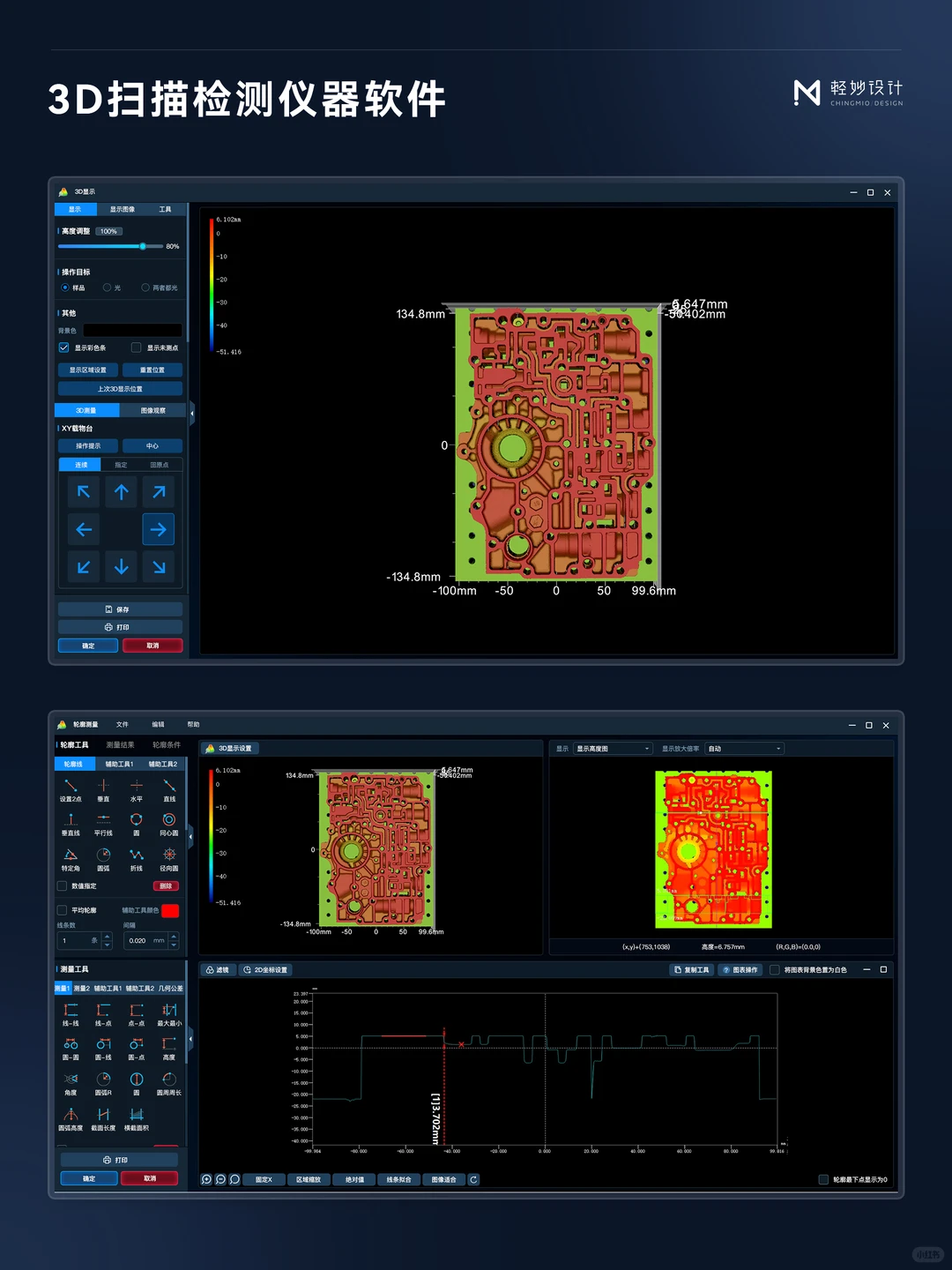Click the 高度调整 slider handle
Image resolution: width=952 pixels, height=1270 pixels.
pos(143,246)
